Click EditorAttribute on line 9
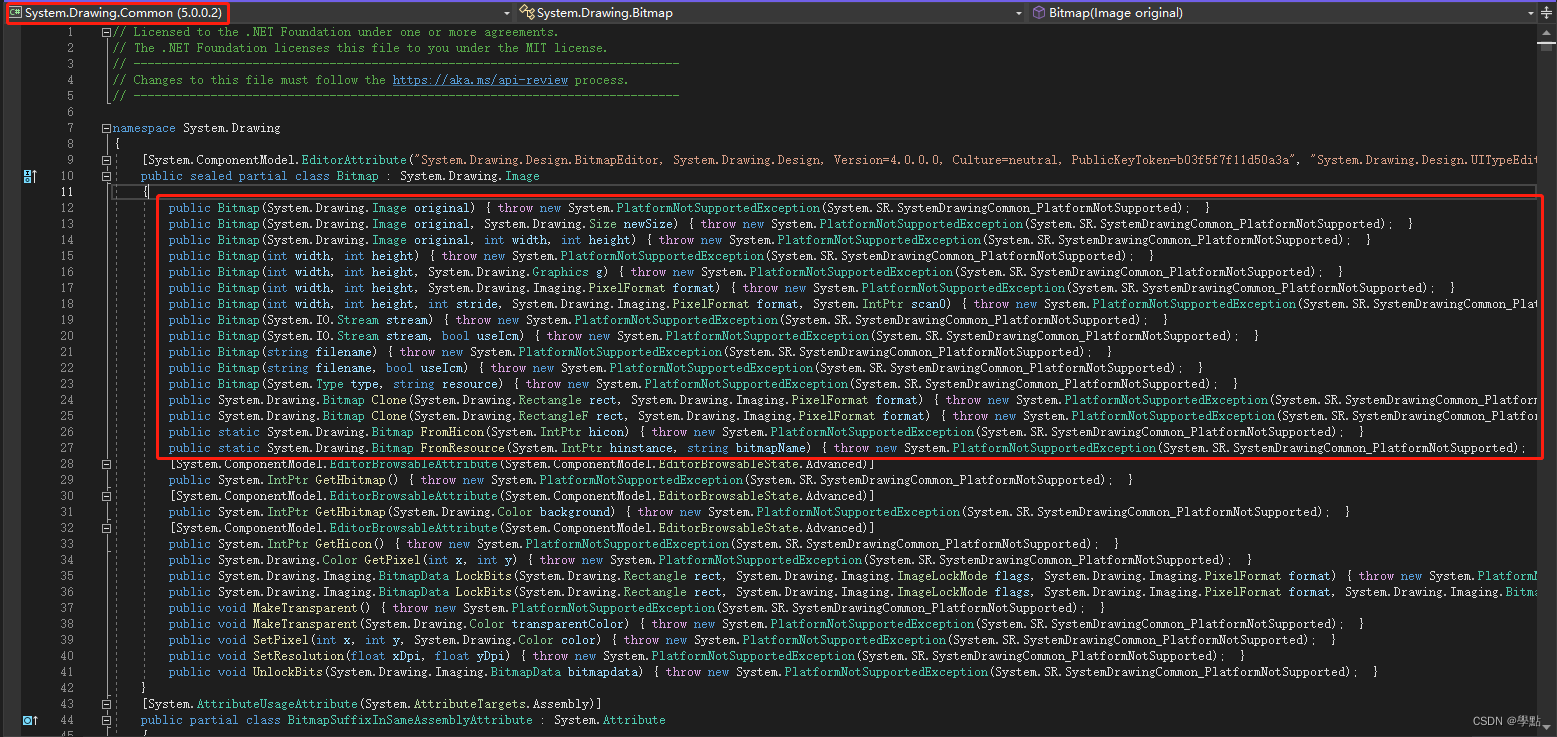Screen dimensions: 1557x737 [356, 160]
